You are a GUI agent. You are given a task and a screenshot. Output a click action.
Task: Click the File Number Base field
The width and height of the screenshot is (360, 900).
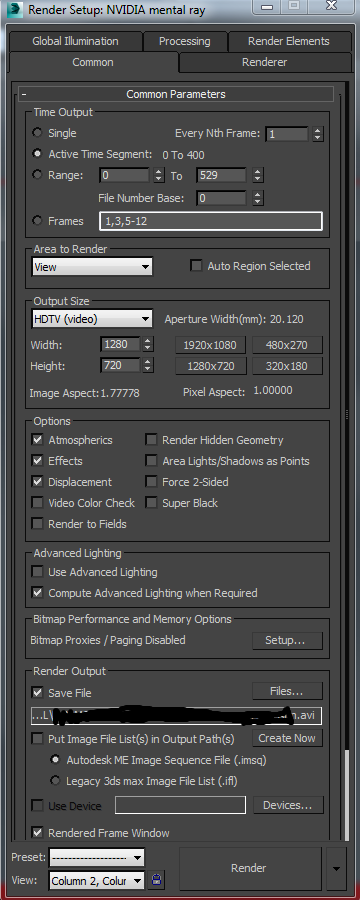click(222, 199)
